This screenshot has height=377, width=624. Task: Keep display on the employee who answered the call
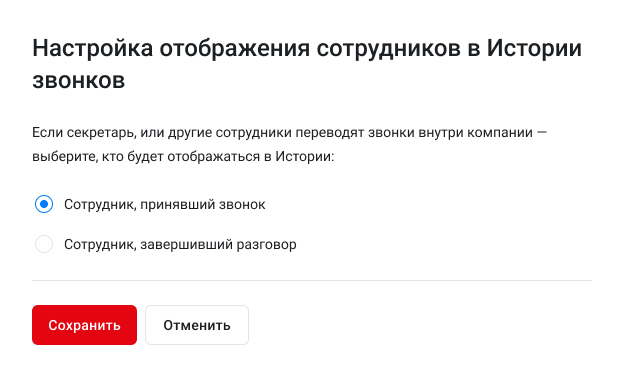44,204
